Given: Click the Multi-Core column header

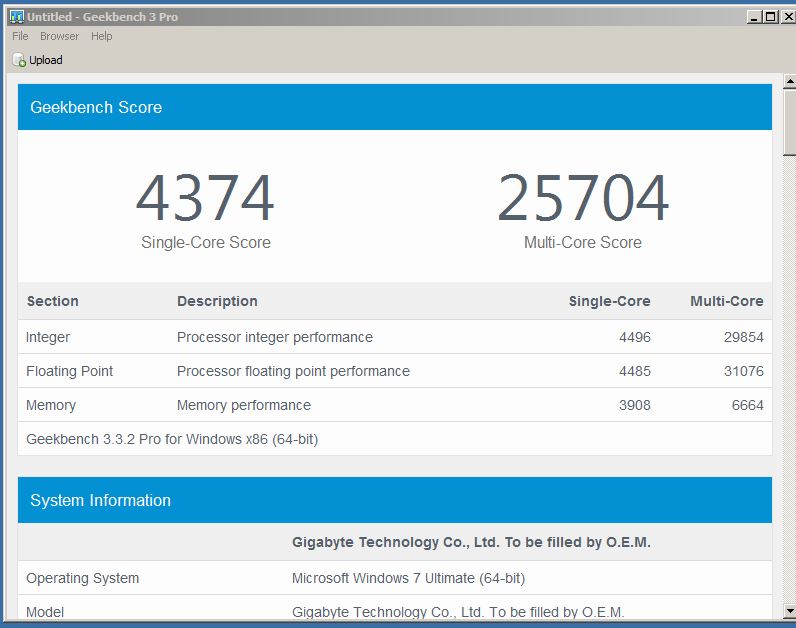Looking at the screenshot, I should coord(726,301).
